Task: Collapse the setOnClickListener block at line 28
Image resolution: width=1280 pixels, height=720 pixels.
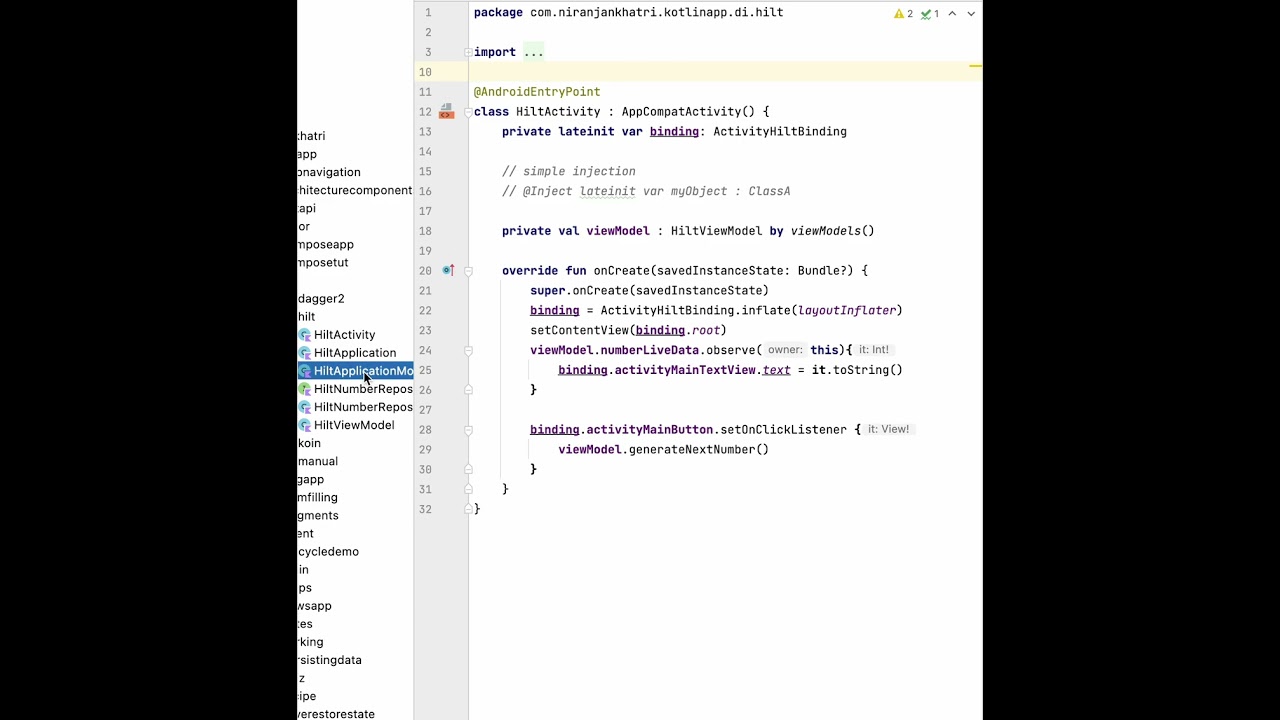Action: [467, 430]
